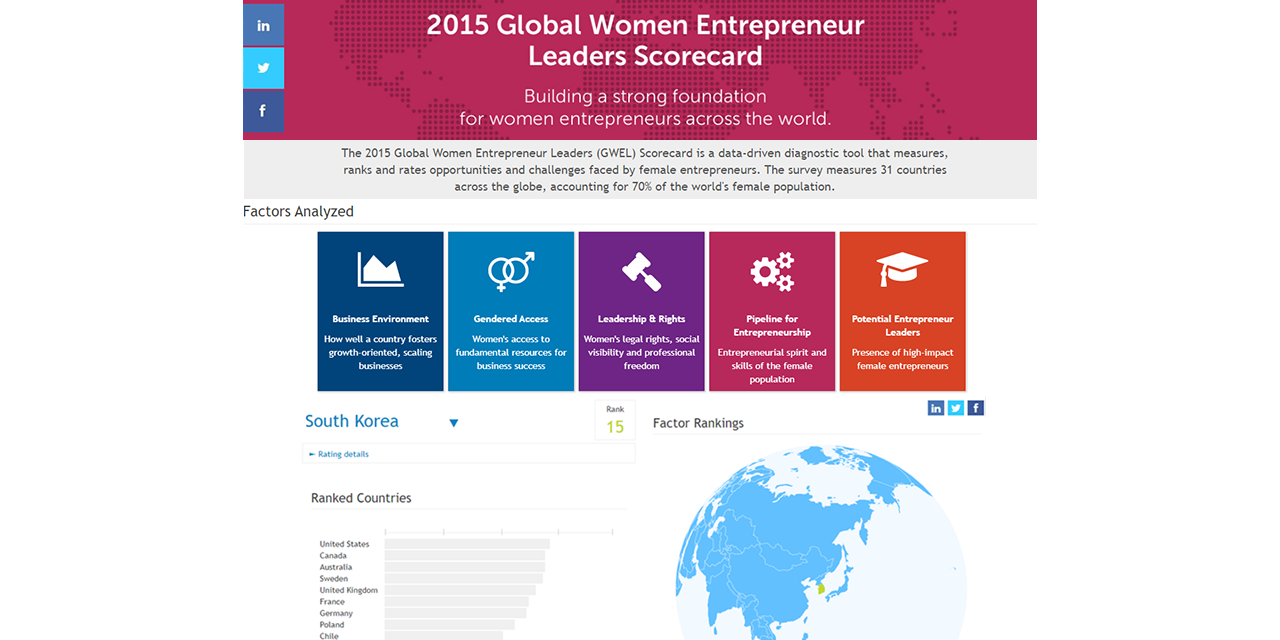Select the United States bar in Ranked Countries

coord(467,544)
